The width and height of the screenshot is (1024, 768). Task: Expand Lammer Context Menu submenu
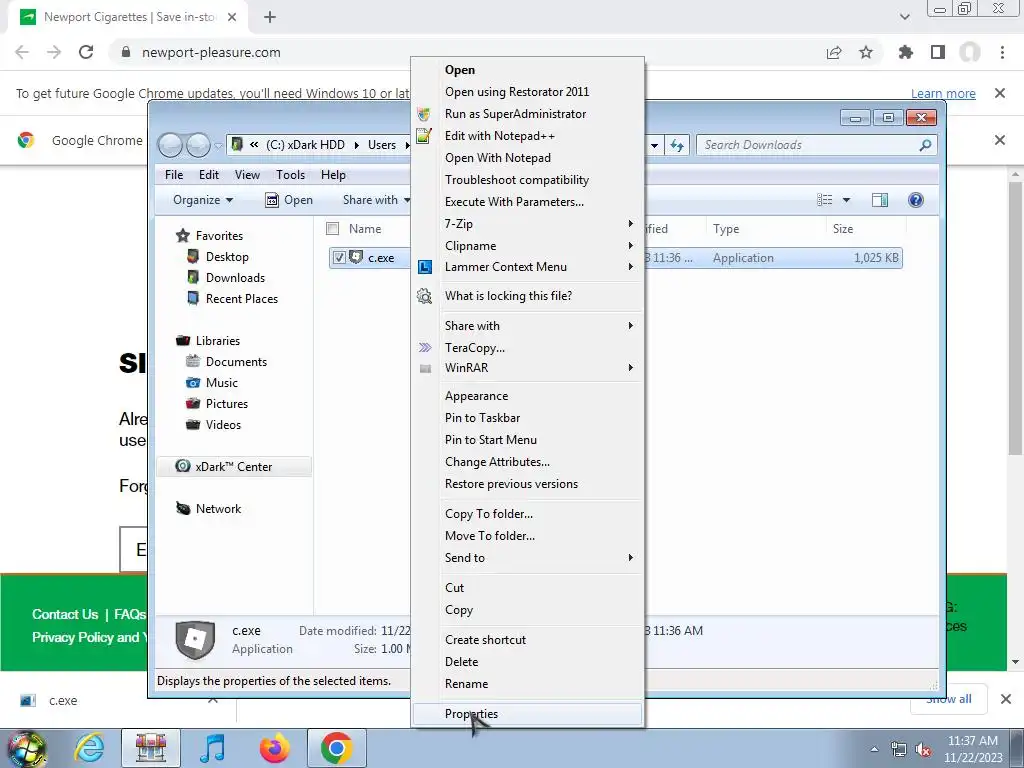tap(527, 266)
